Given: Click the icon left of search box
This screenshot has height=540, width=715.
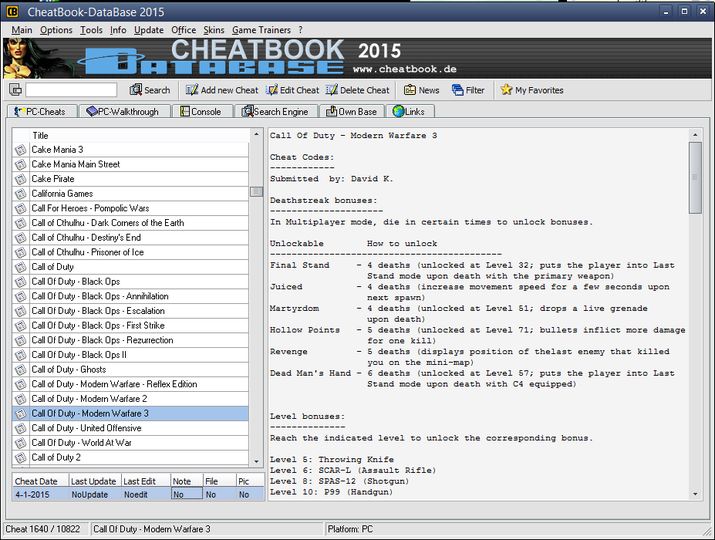Looking at the screenshot, I should coord(16,90).
